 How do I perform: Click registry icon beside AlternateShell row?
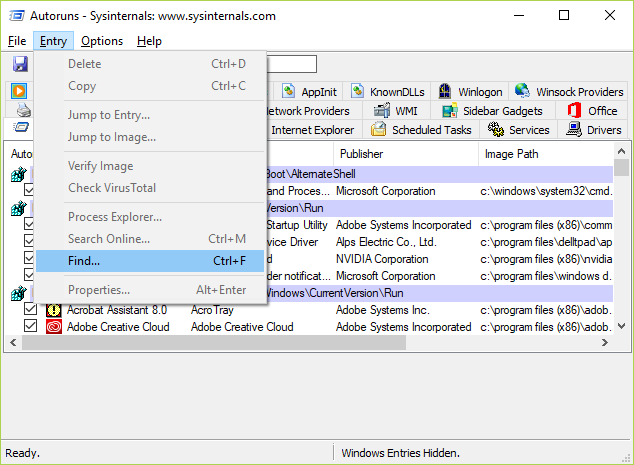[x=19, y=174]
